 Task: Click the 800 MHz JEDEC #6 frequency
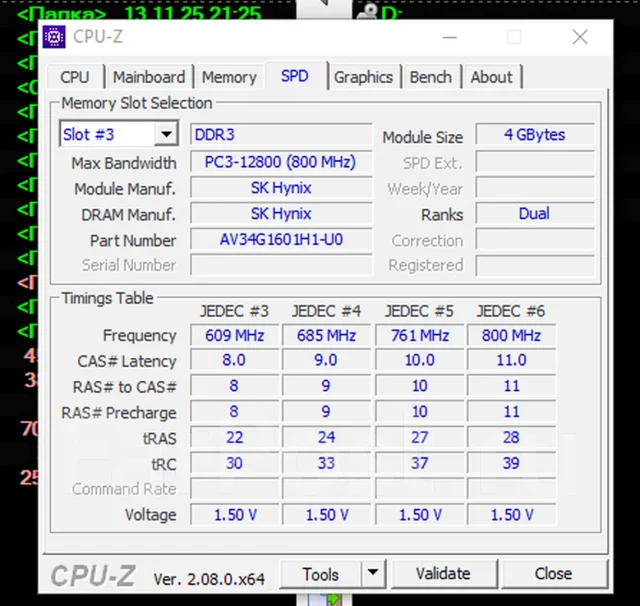tap(511, 335)
